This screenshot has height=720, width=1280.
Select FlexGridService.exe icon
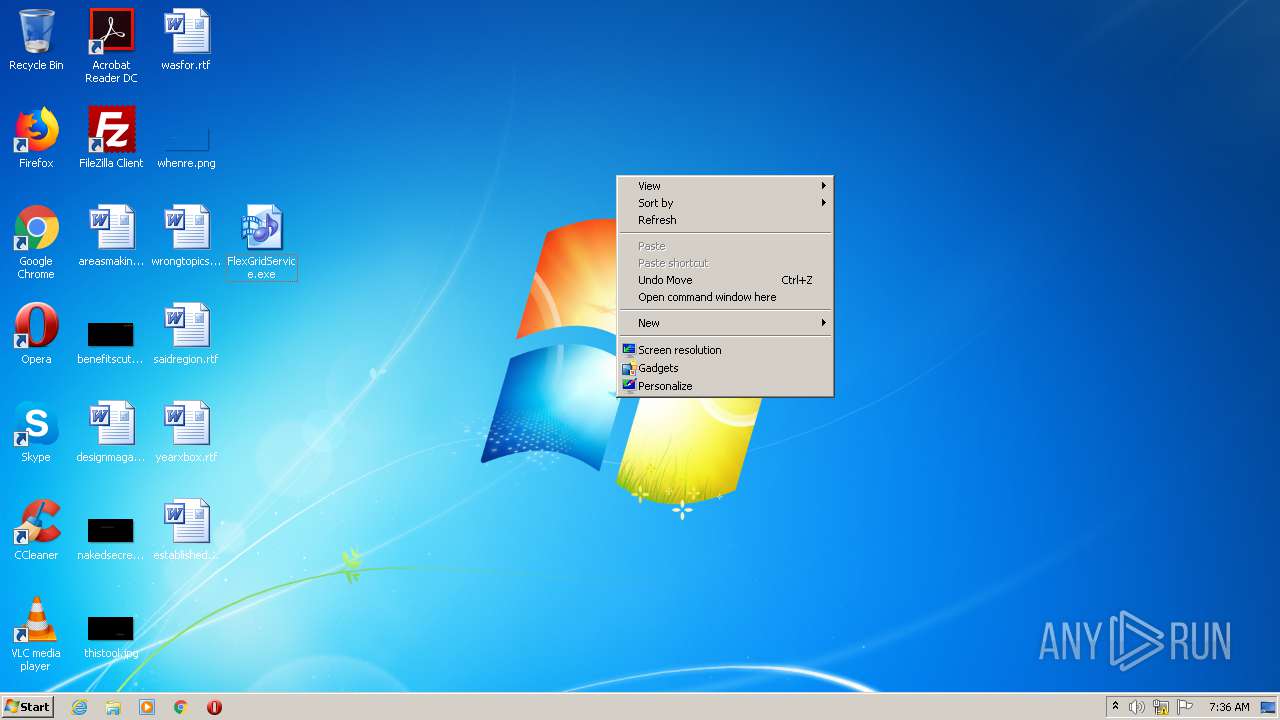pos(262,242)
